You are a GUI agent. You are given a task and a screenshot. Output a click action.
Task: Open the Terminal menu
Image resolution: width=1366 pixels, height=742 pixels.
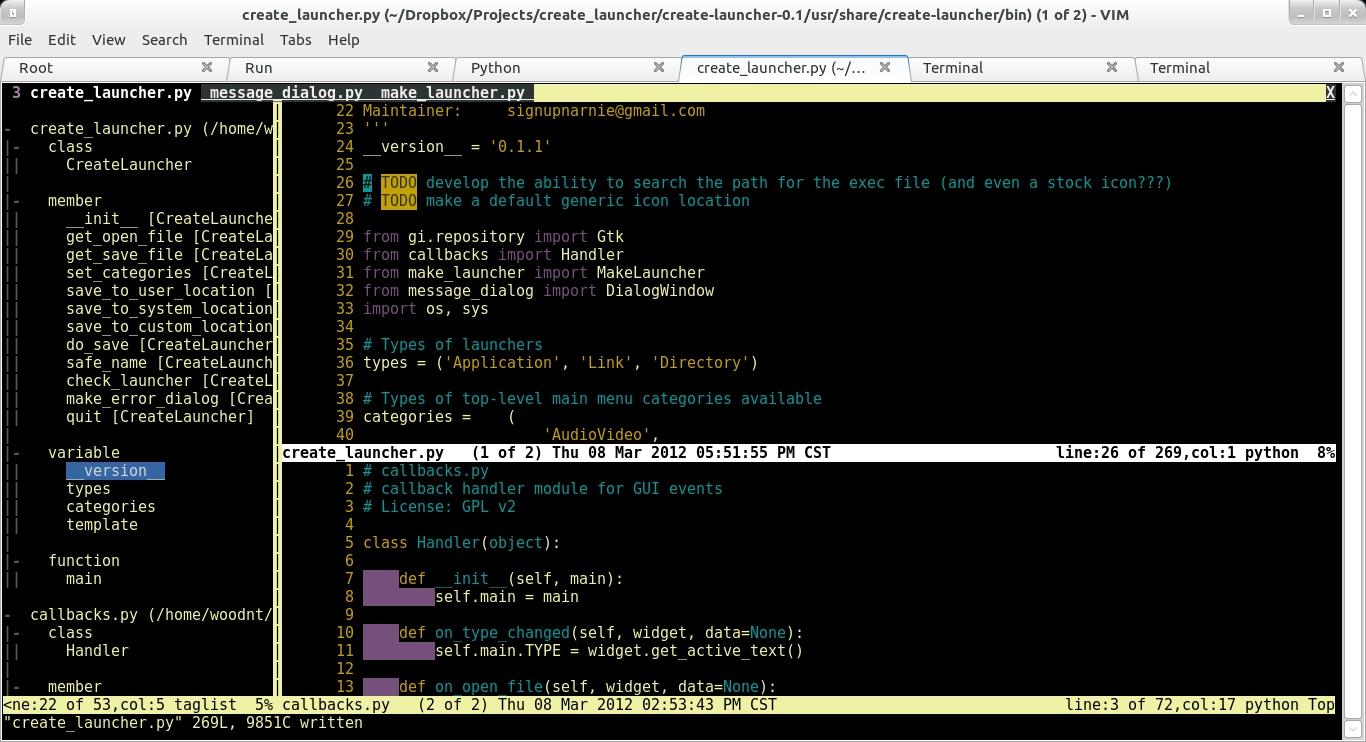click(x=234, y=40)
